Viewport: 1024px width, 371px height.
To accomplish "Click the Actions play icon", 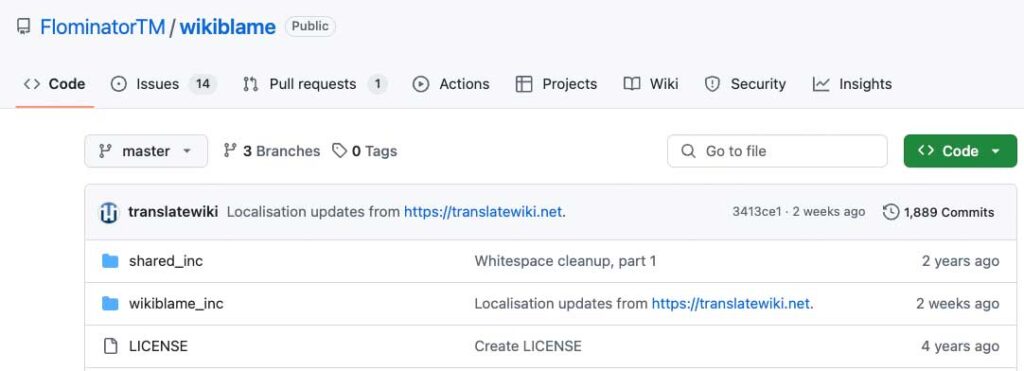I will click(421, 84).
